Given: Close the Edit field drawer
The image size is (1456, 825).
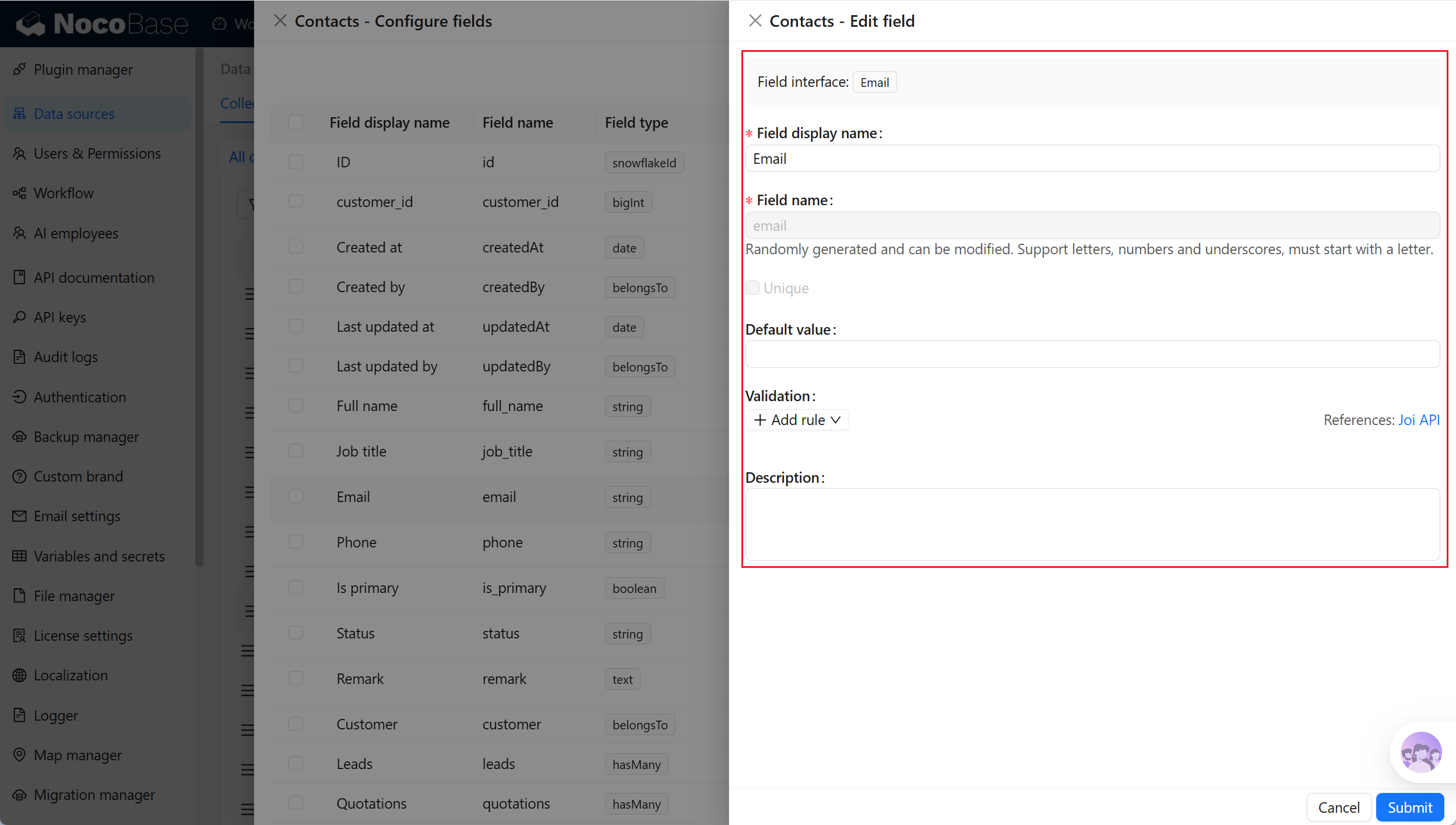Looking at the screenshot, I should coord(755,21).
